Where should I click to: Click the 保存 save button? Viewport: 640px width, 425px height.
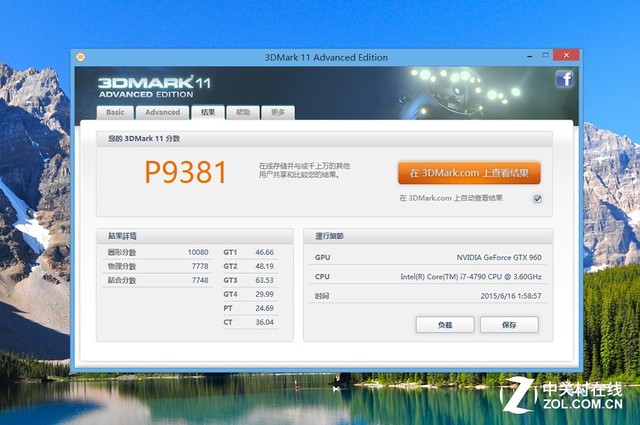(509, 325)
